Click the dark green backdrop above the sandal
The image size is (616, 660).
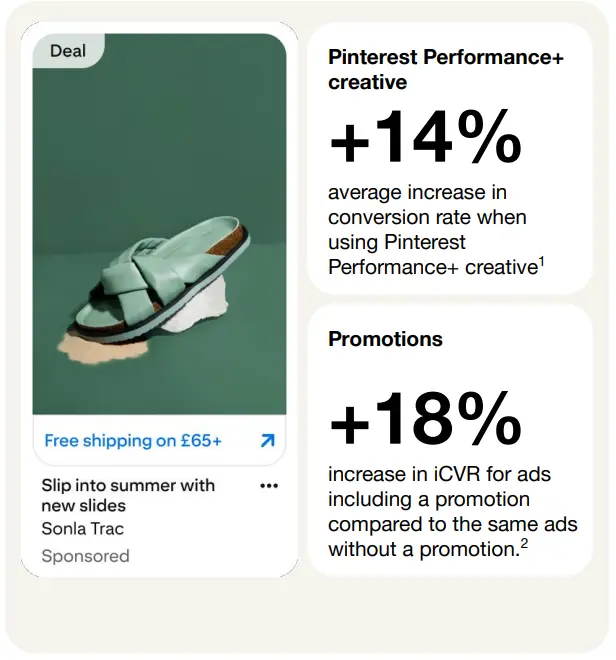click(x=160, y=130)
